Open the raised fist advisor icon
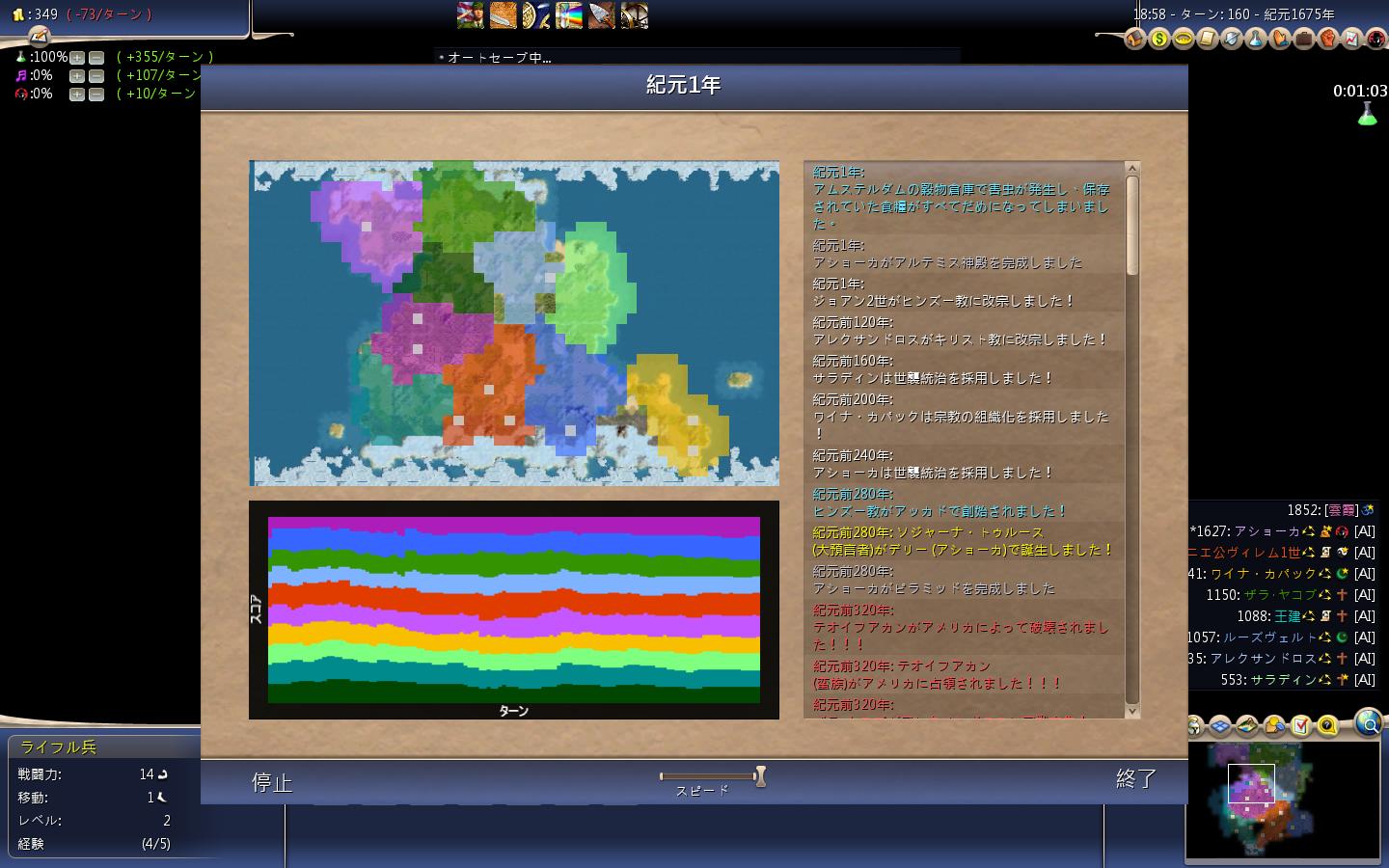This screenshot has width=1389, height=868. coord(1328,39)
